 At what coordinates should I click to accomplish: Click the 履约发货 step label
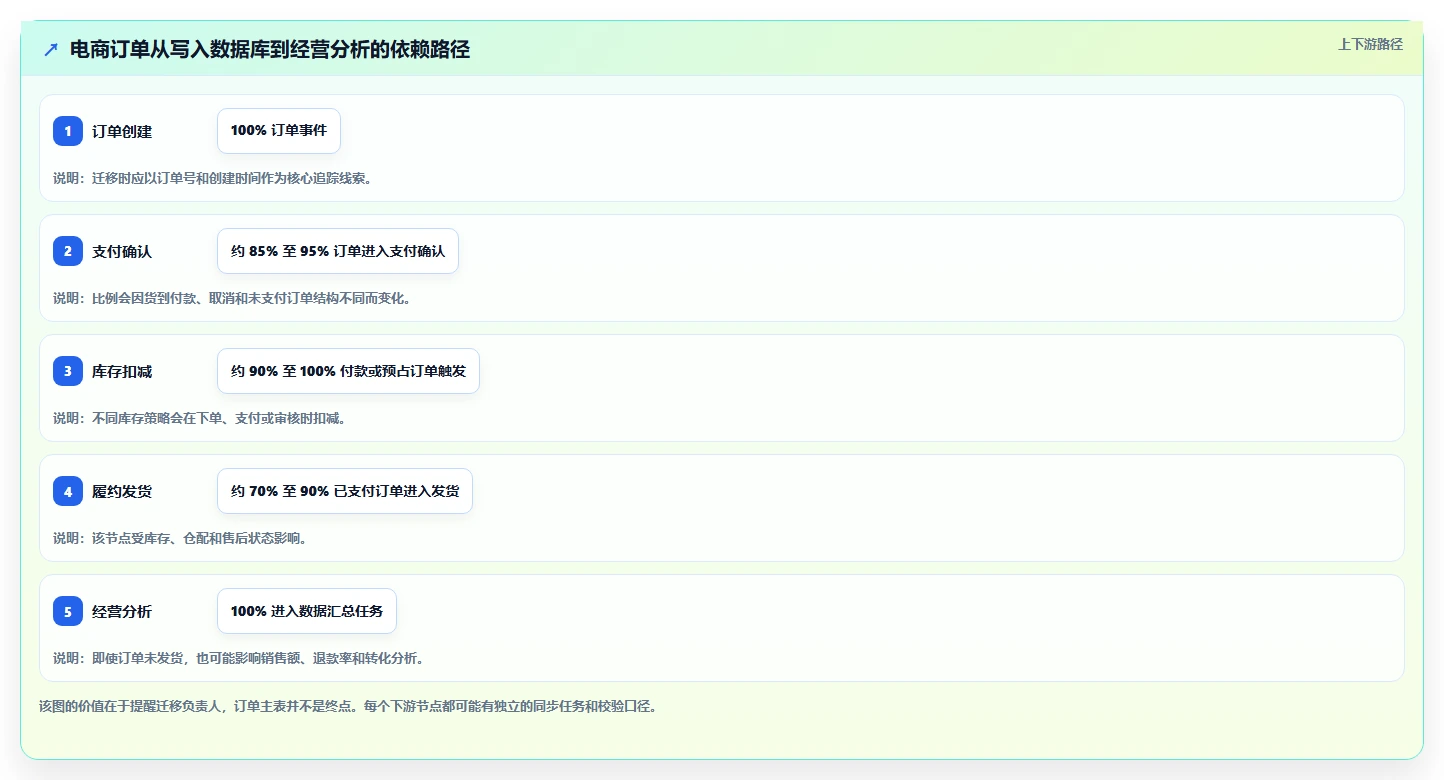click(x=122, y=491)
